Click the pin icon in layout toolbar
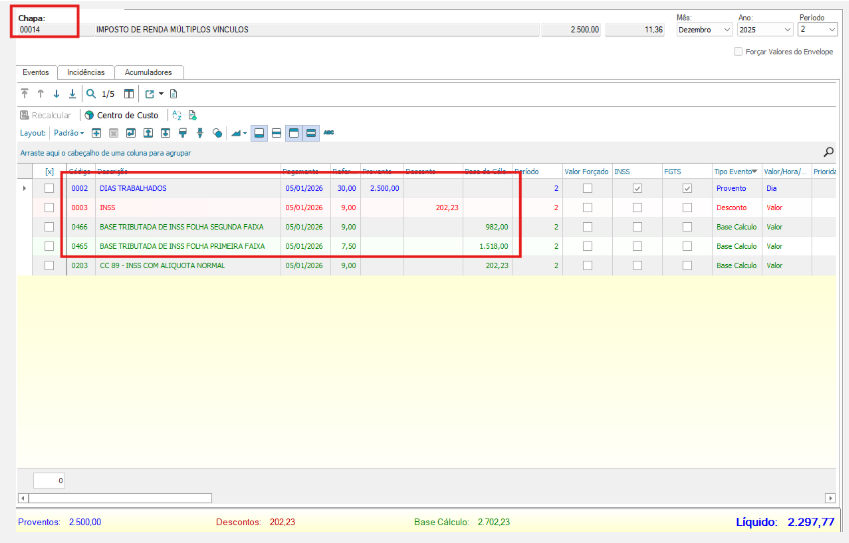The image size is (849, 543). pyautogui.click(x=200, y=133)
